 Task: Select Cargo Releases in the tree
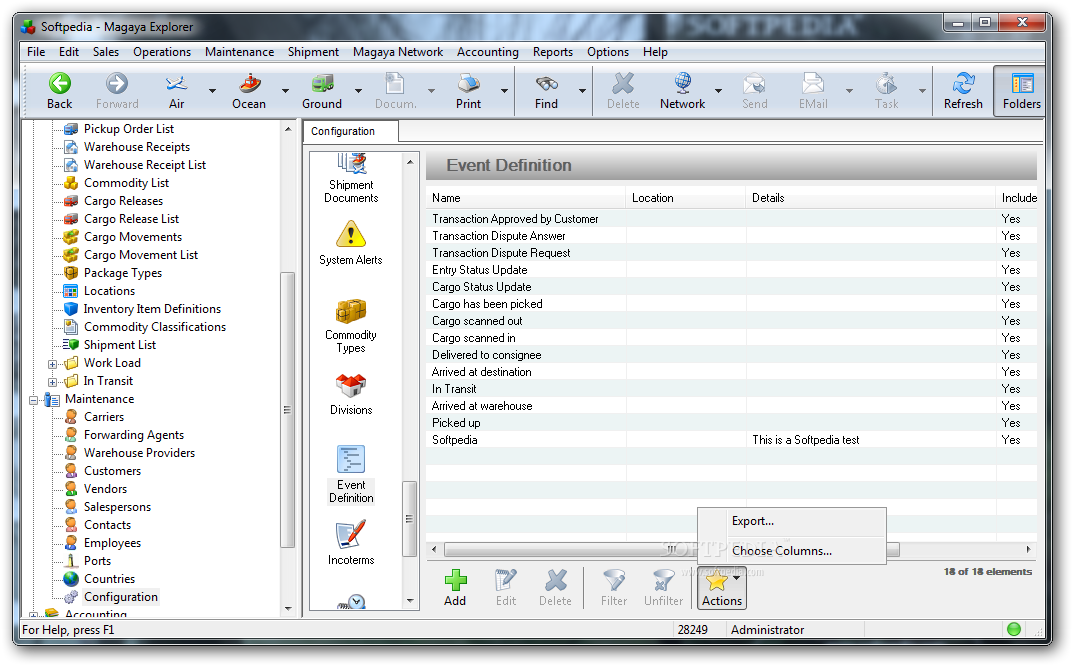pyautogui.click(x=123, y=201)
